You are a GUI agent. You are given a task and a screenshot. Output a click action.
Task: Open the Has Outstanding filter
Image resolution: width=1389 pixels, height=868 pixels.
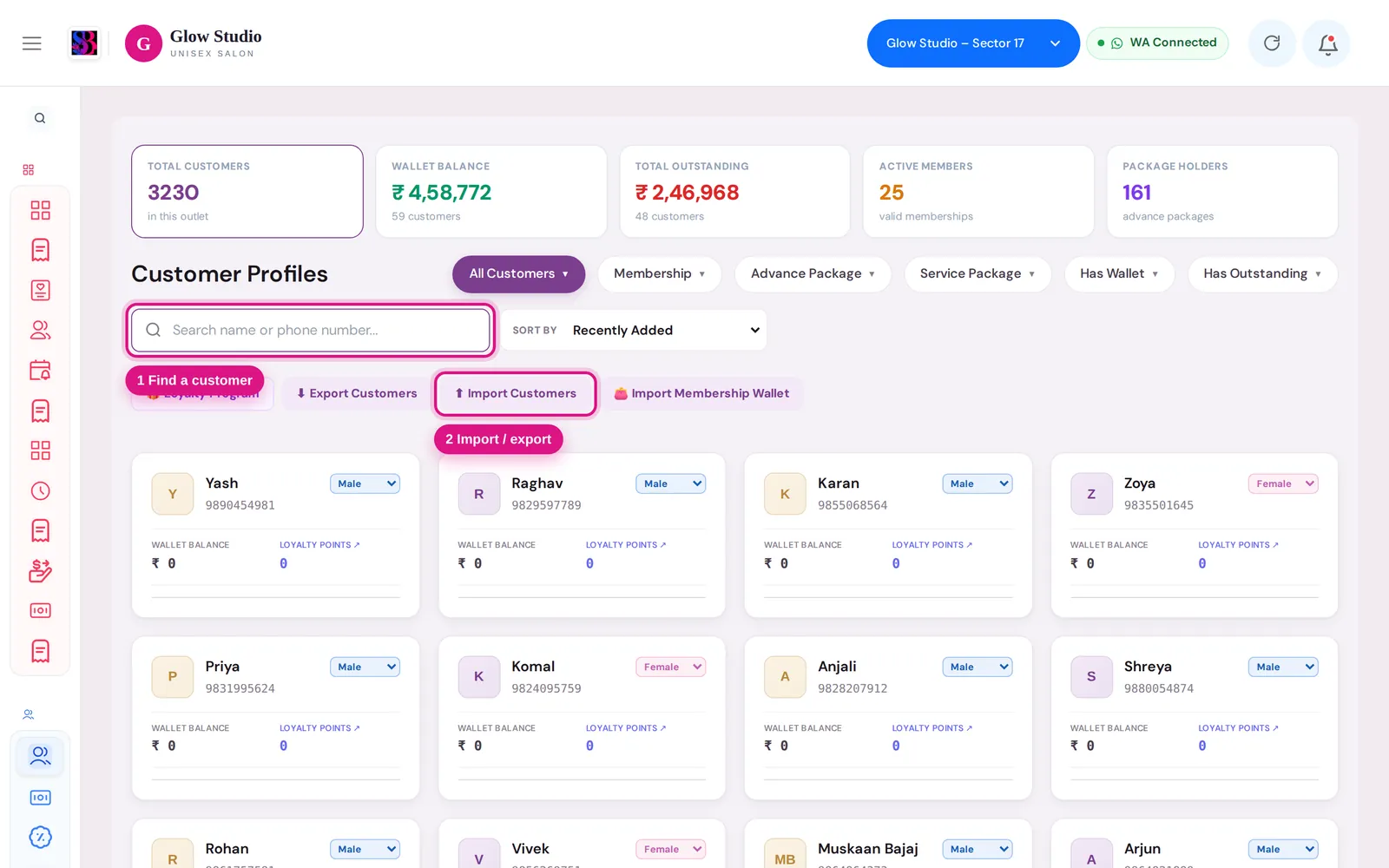click(1262, 274)
